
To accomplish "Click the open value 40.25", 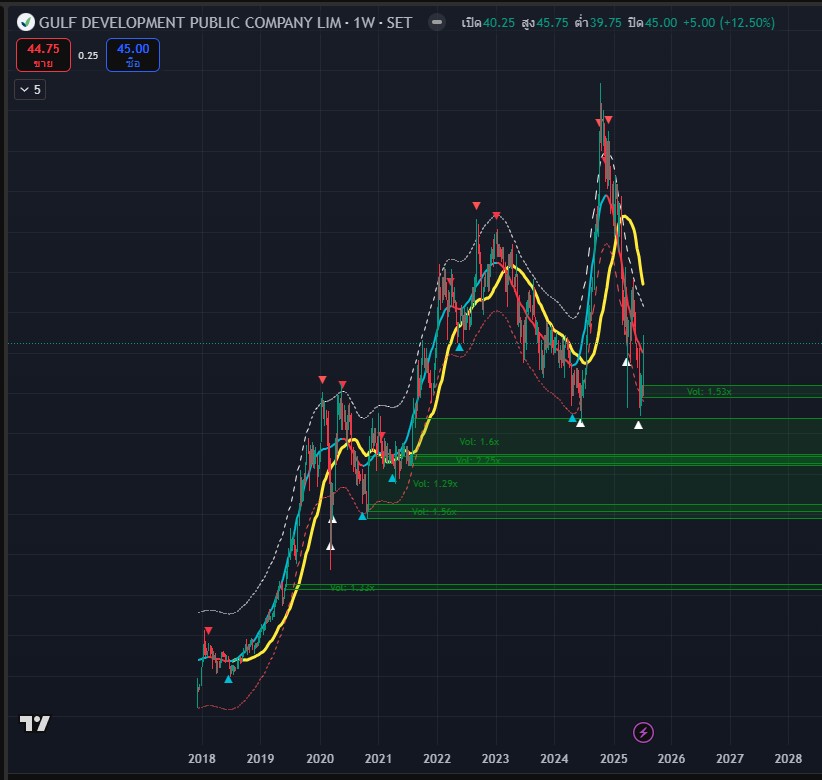I will point(499,23).
